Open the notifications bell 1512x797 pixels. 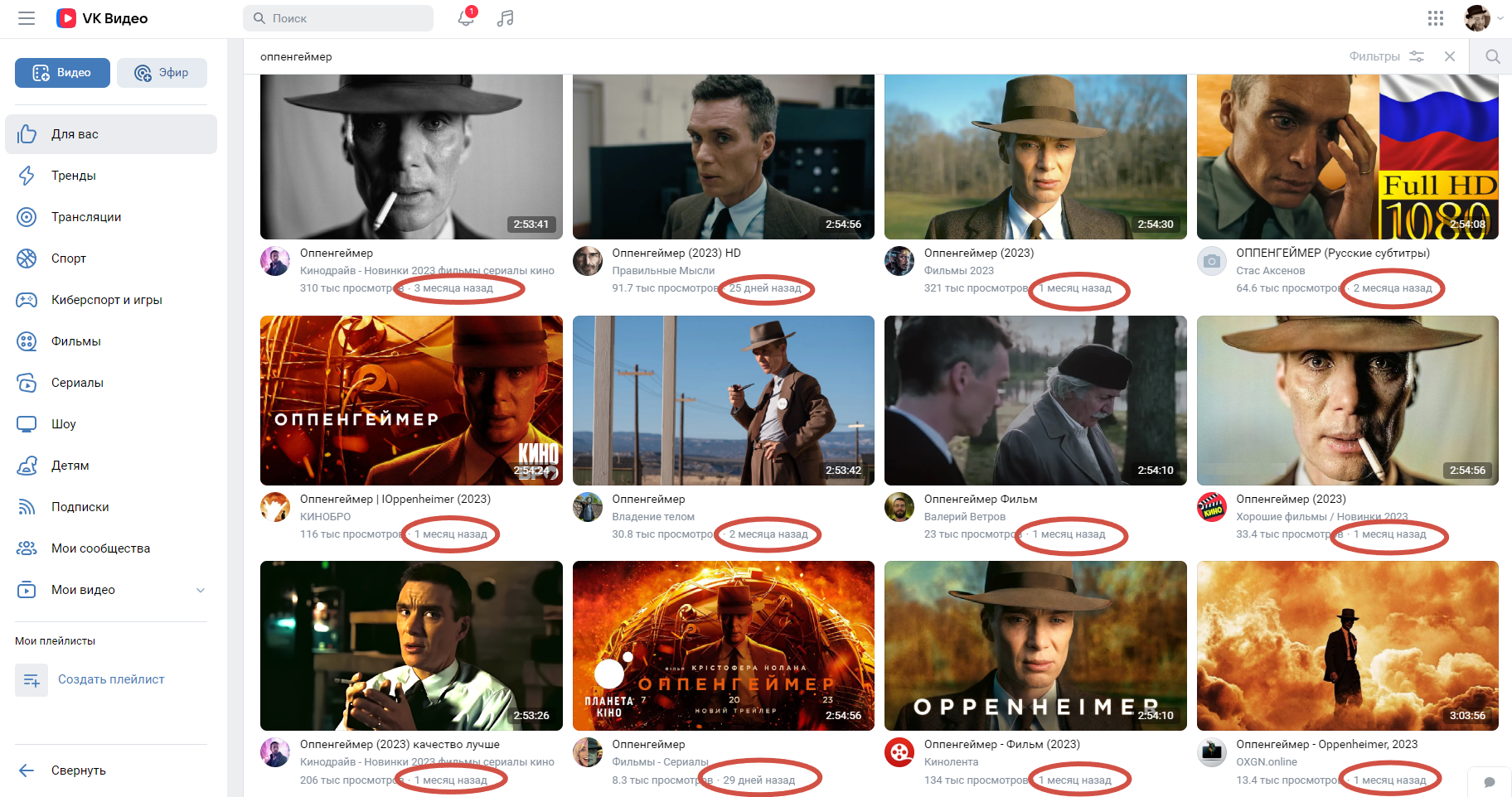point(466,18)
